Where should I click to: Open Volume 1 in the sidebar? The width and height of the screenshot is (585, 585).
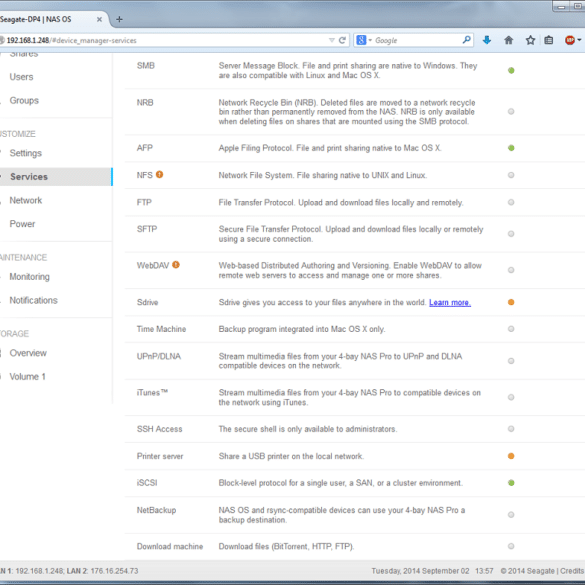click(28, 376)
